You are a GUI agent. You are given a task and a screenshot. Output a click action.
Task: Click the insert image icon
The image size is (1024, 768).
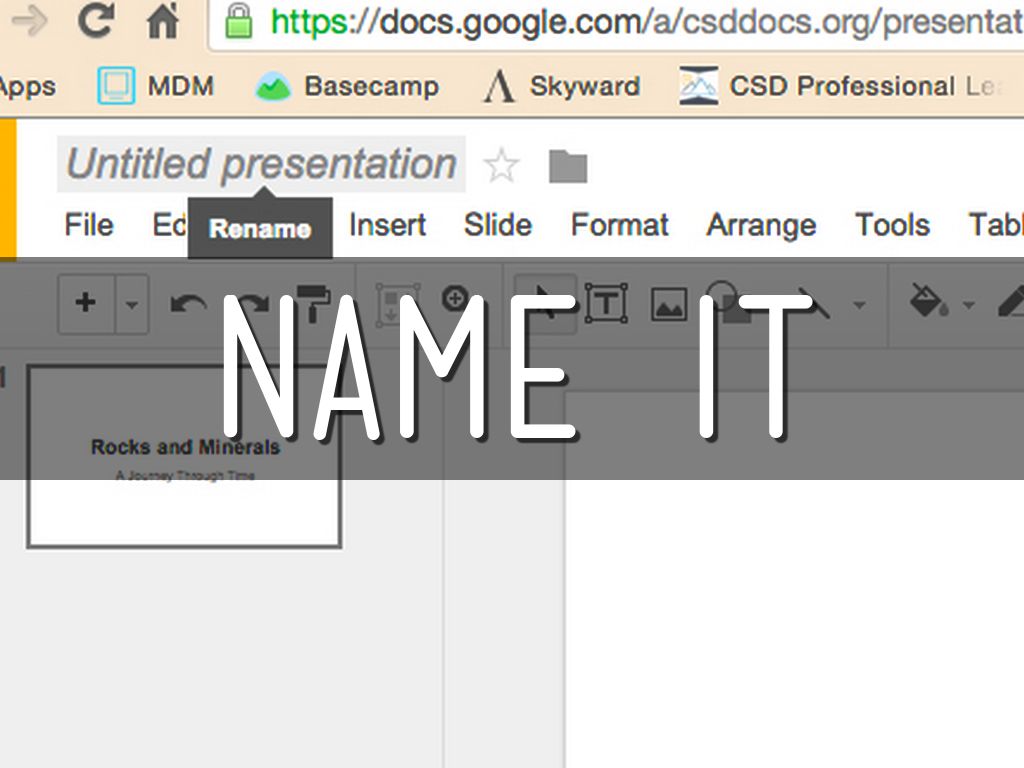(669, 303)
